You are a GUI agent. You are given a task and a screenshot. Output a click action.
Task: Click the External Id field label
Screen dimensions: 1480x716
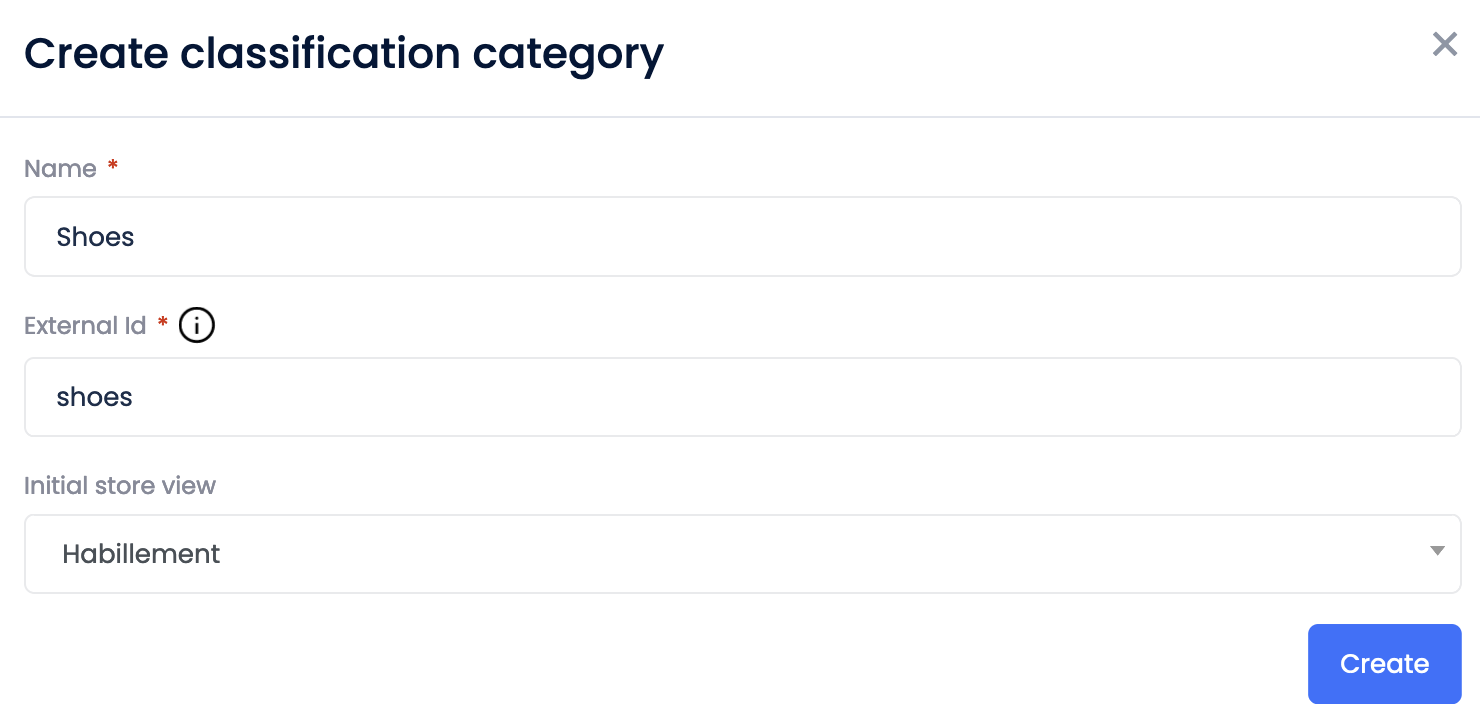tap(85, 325)
